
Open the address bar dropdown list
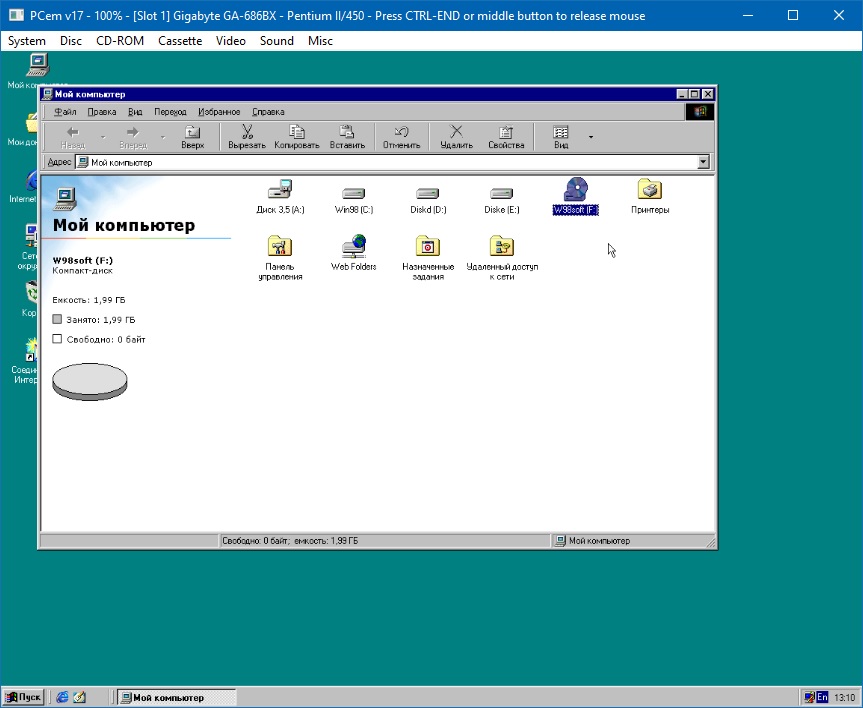pyautogui.click(x=703, y=162)
